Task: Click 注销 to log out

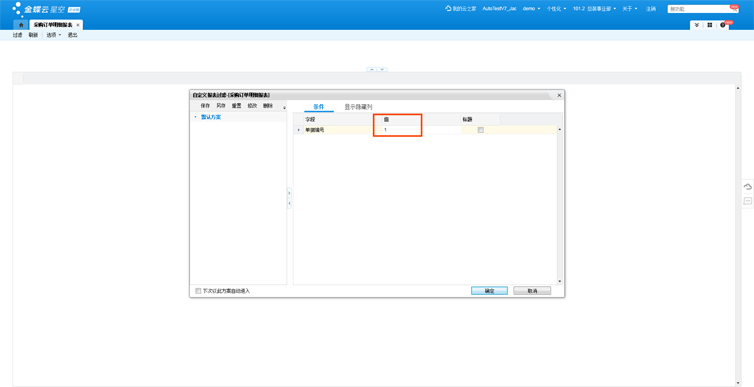Action: pos(651,9)
